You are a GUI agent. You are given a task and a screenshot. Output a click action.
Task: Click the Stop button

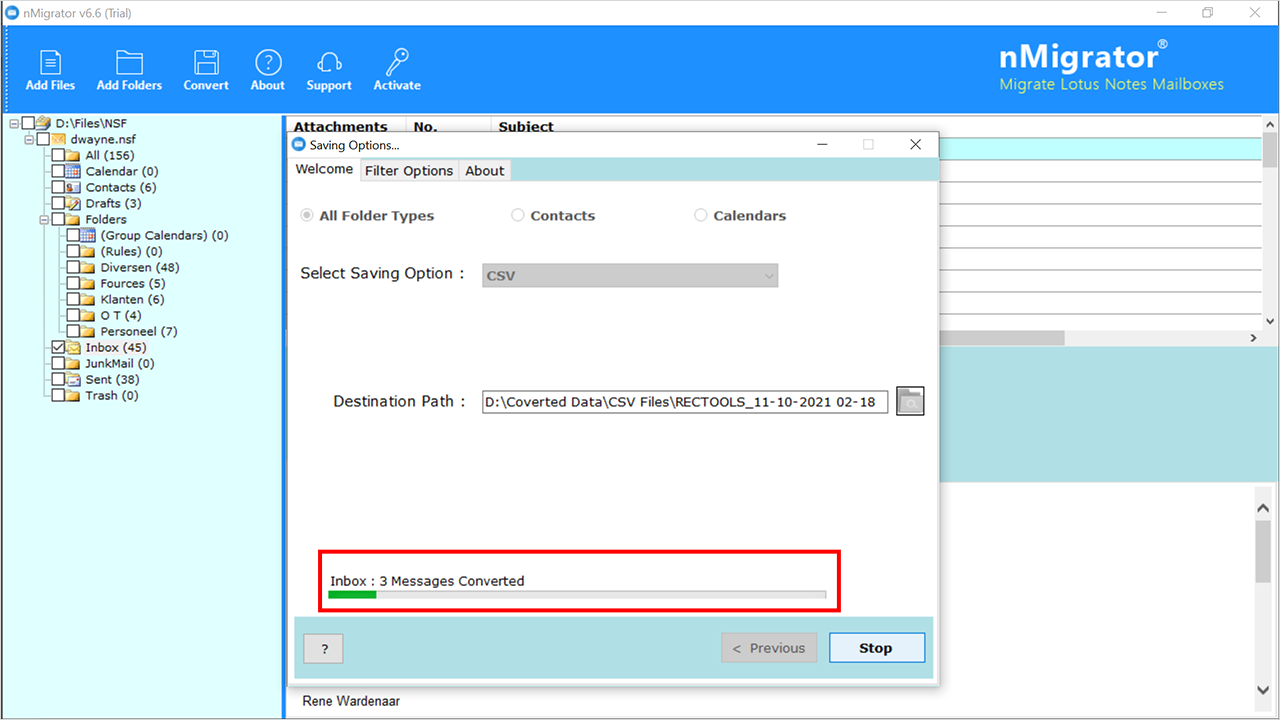(x=875, y=648)
